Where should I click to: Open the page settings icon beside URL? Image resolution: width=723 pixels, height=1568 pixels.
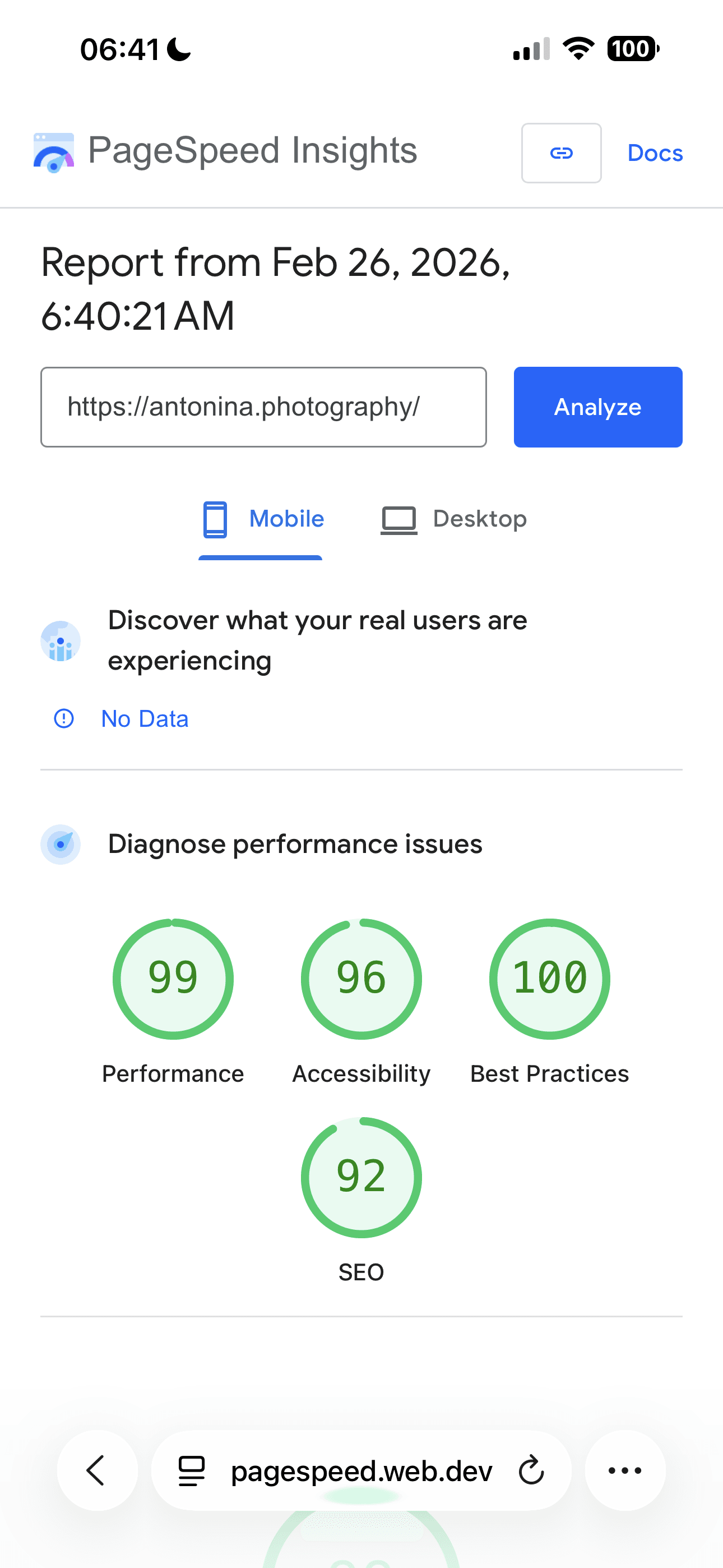pos(191,1471)
